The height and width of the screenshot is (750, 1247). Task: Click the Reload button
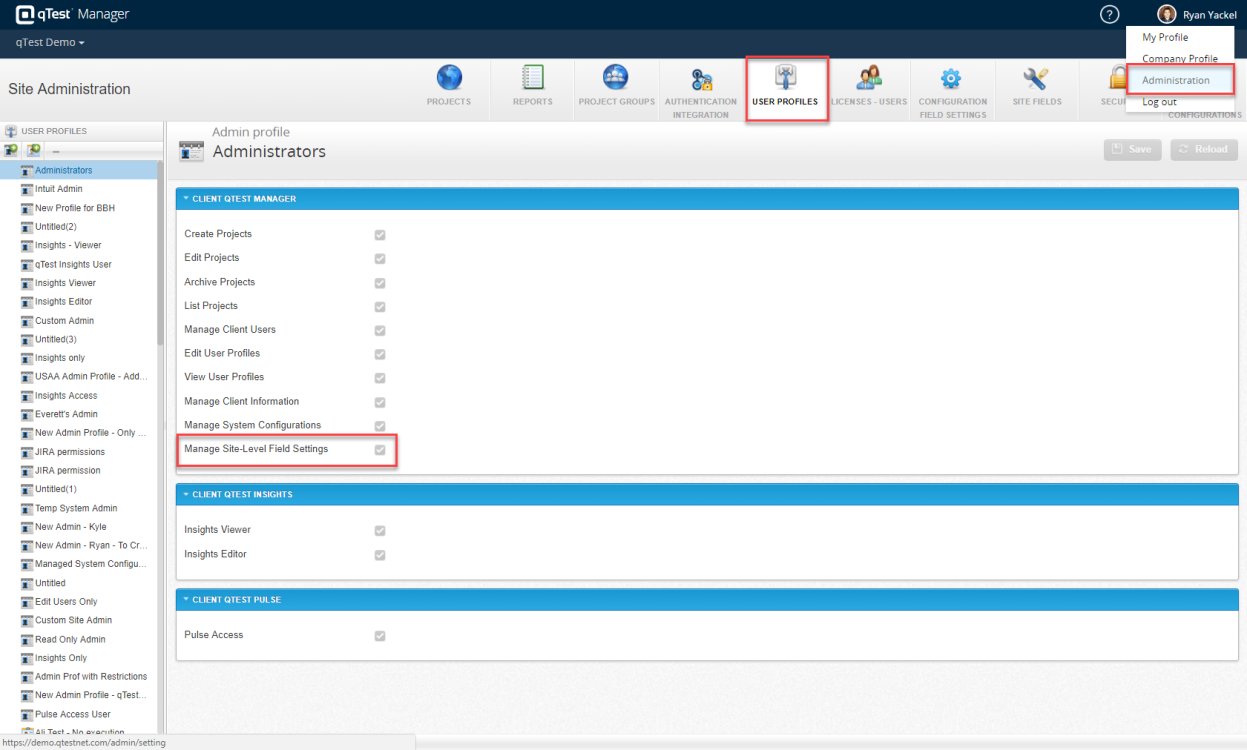coord(1204,149)
